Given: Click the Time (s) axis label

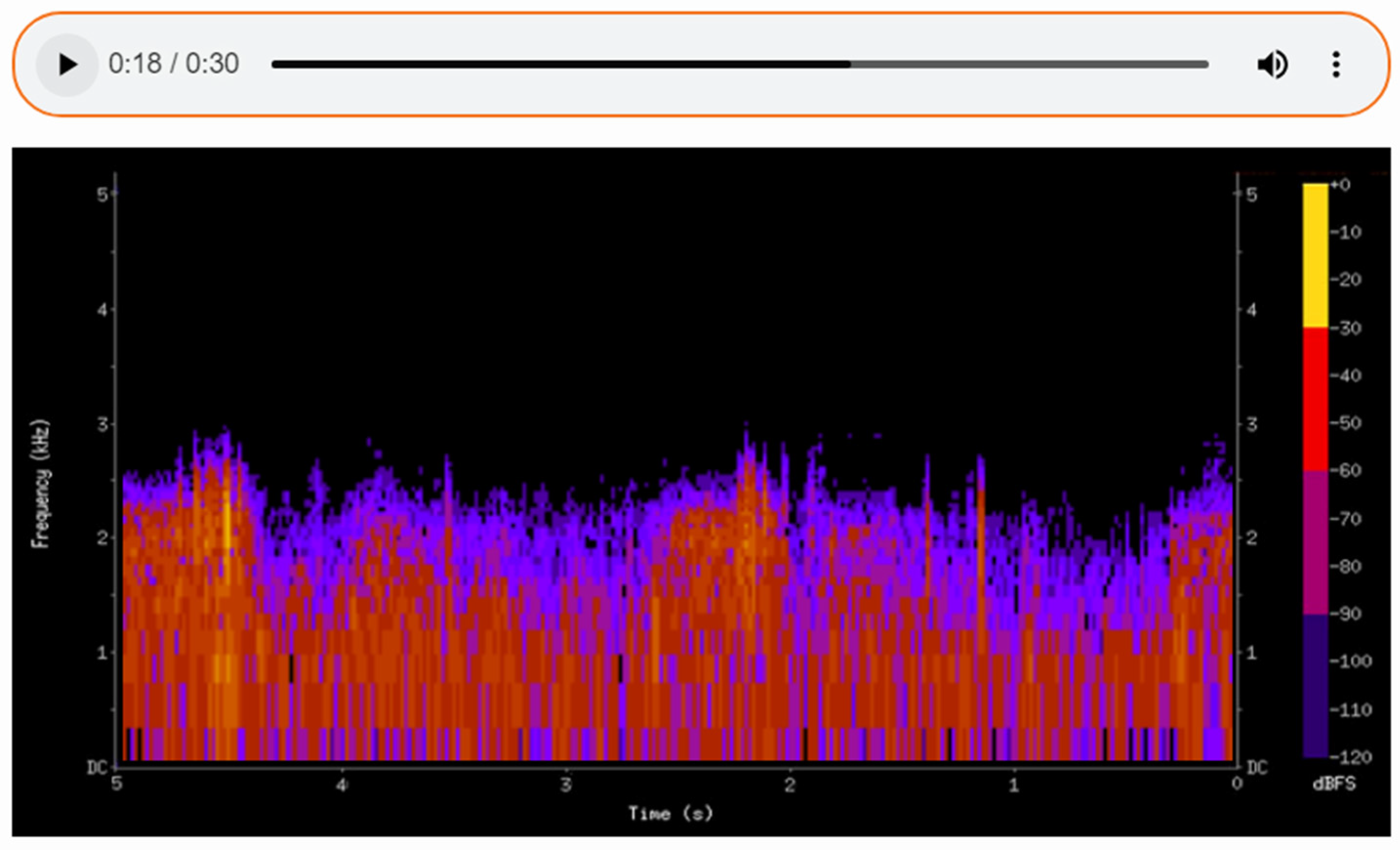Looking at the screenshot, I should (x=670, y=813).
